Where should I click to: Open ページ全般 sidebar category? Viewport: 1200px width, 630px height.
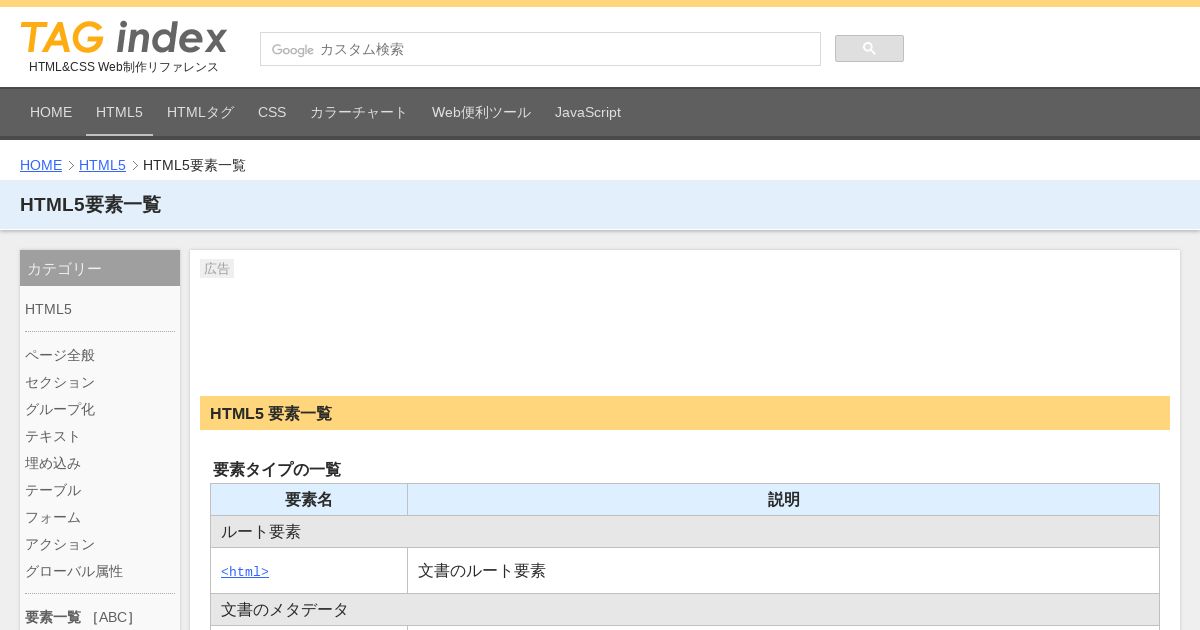pyautogui.click(x=60, y=355)
